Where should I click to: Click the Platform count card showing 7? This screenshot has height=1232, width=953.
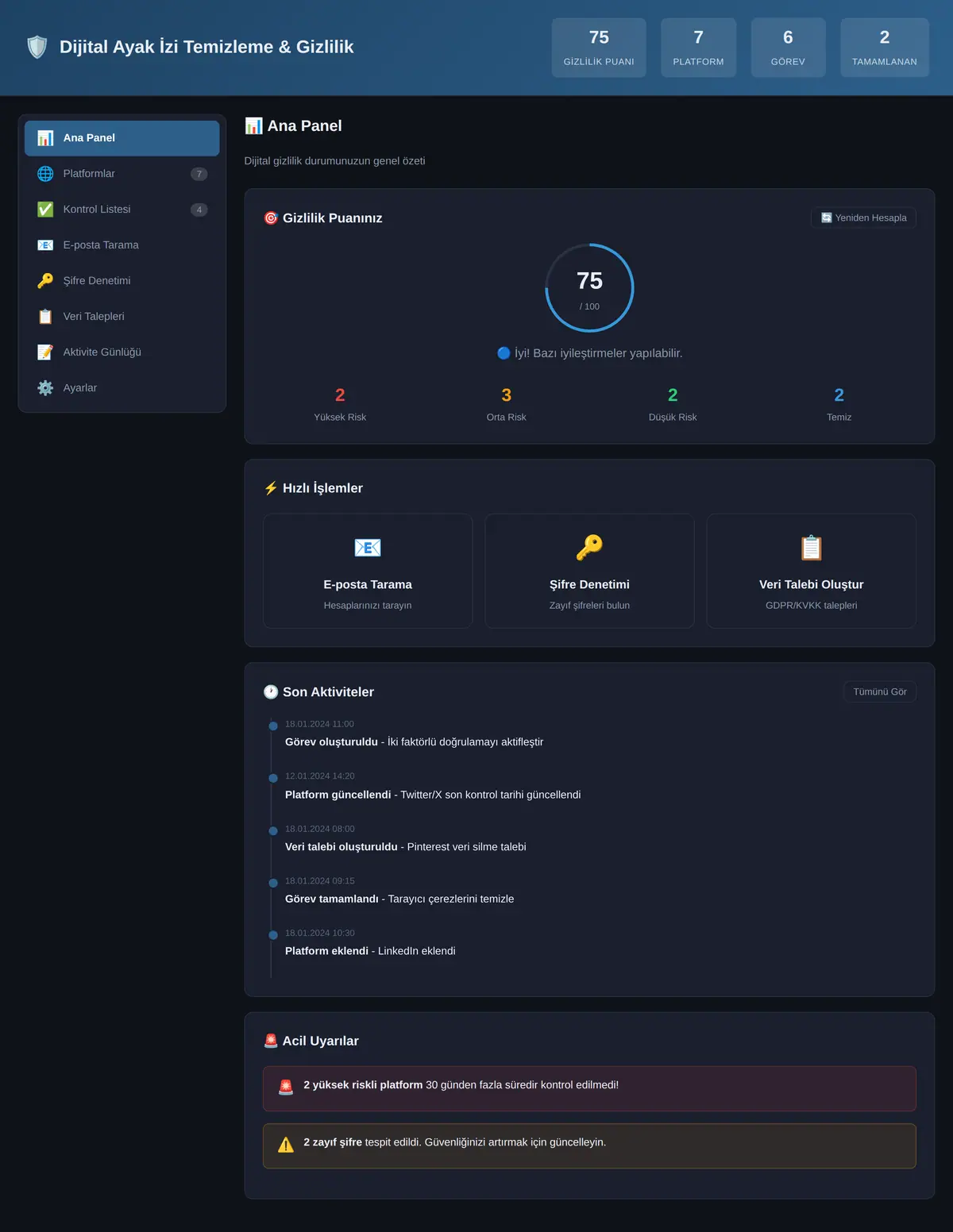point(699,48)
